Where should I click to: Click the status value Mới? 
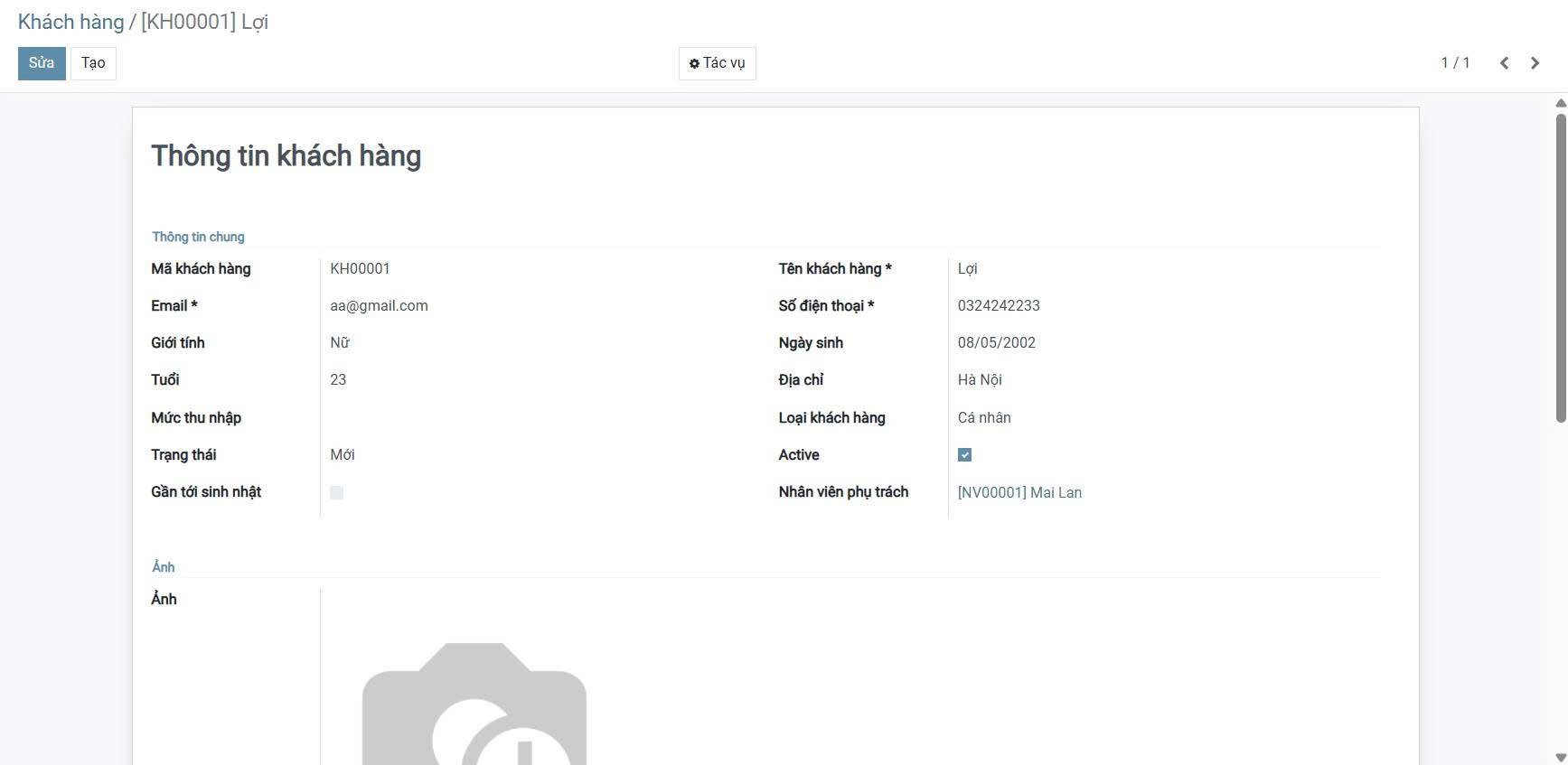(x=343, y=454)
